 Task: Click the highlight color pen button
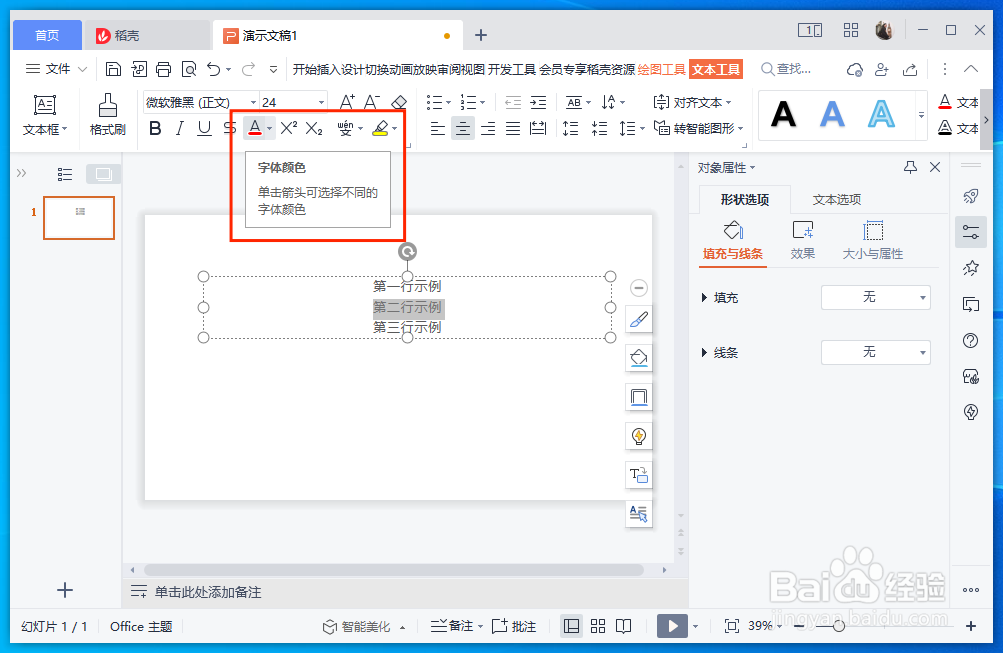380,128
